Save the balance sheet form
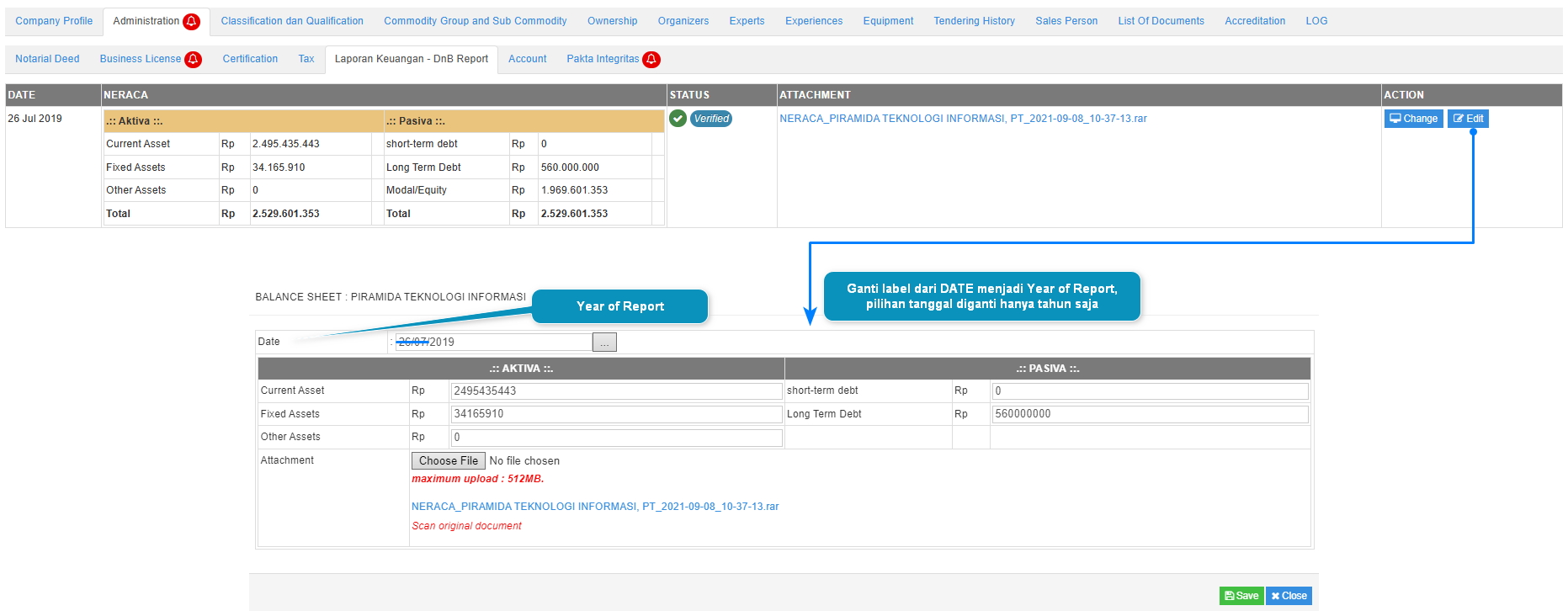 click(x=1241, y=596)
